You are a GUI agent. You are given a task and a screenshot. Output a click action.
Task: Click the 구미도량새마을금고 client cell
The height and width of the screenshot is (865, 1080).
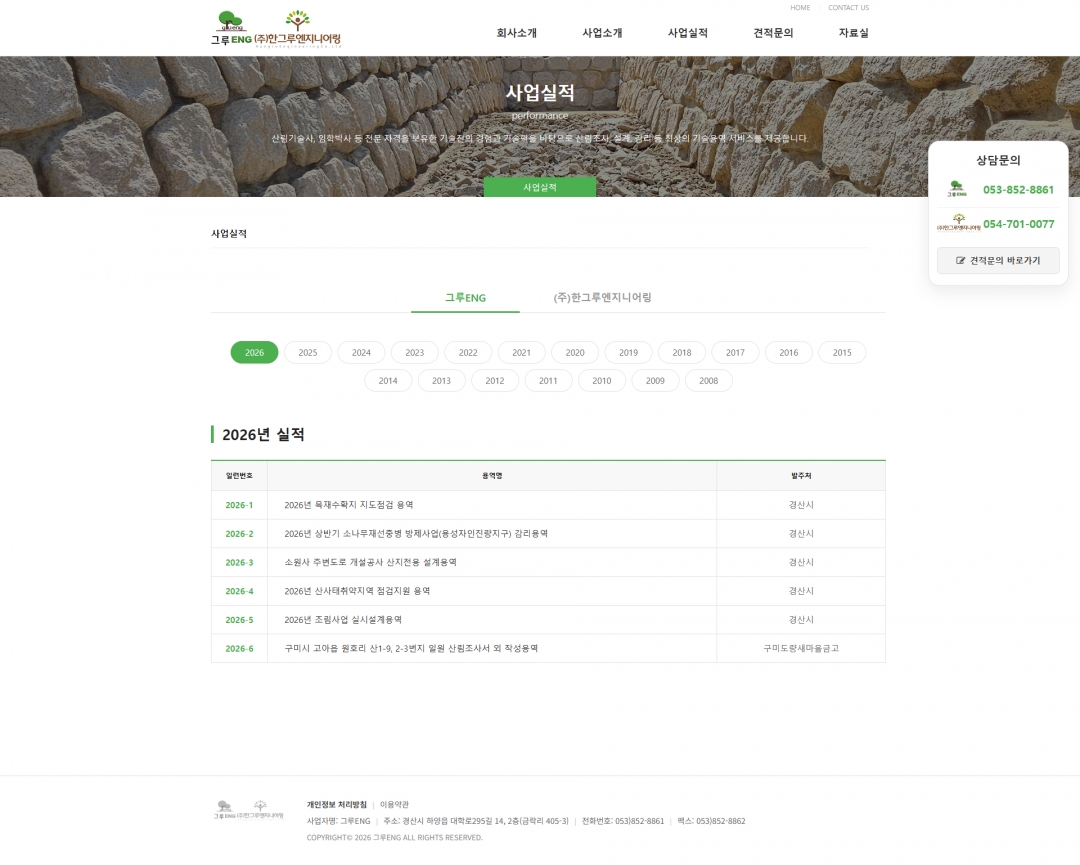[801, 649]
